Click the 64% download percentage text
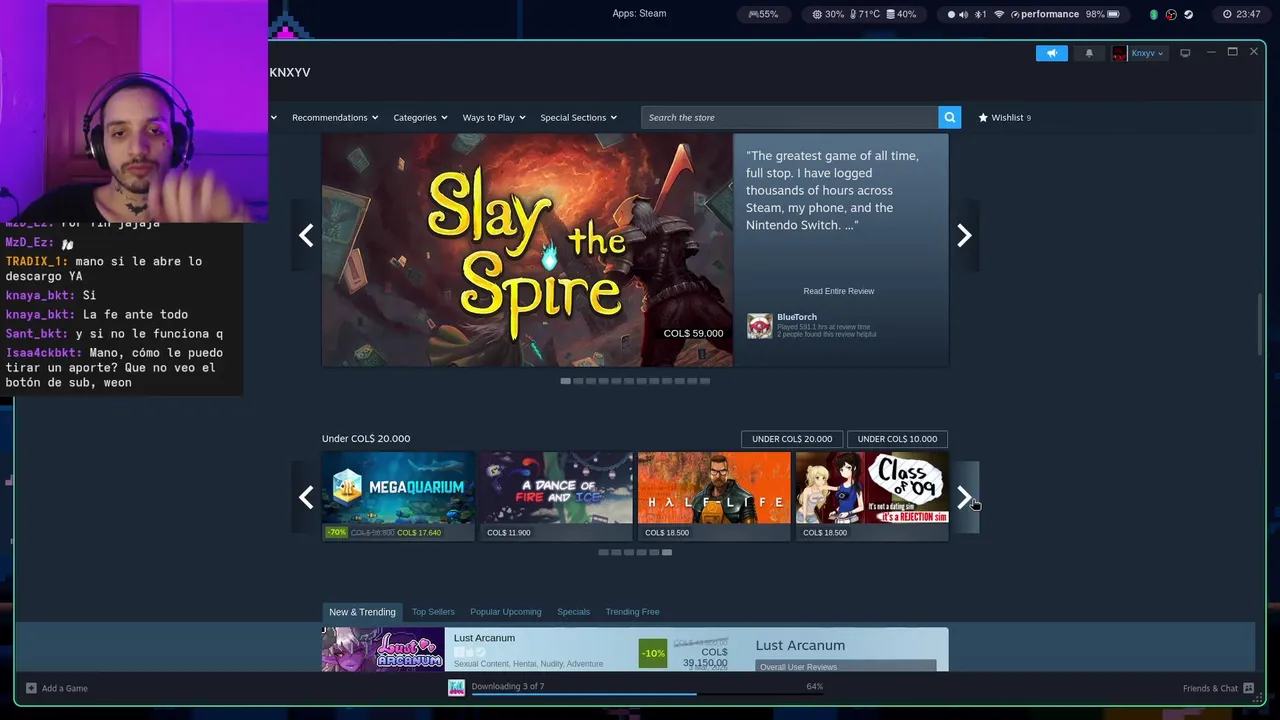 pyautogui.click(x=814, y=686)
